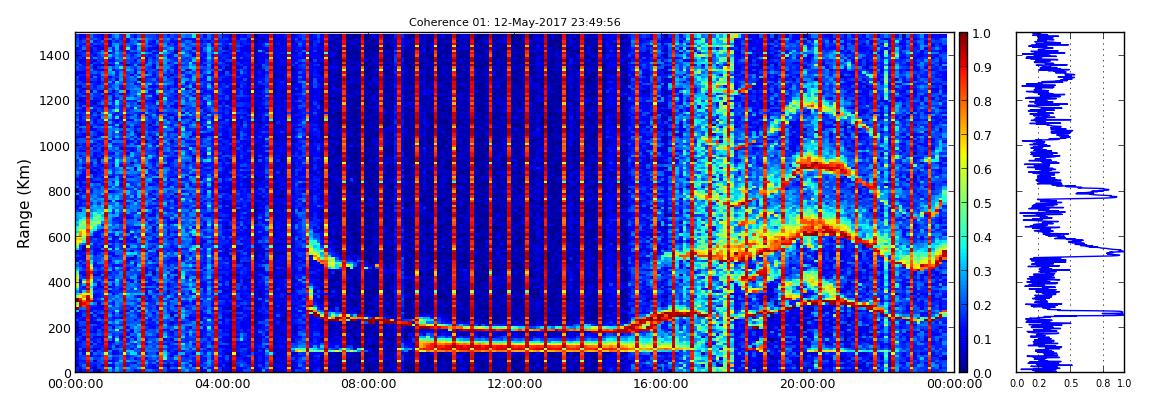Click the first 00:00:00 label starting the time axis
Image resolution: width=1150 pixels, height=407 pixels.
coord(74,384)
